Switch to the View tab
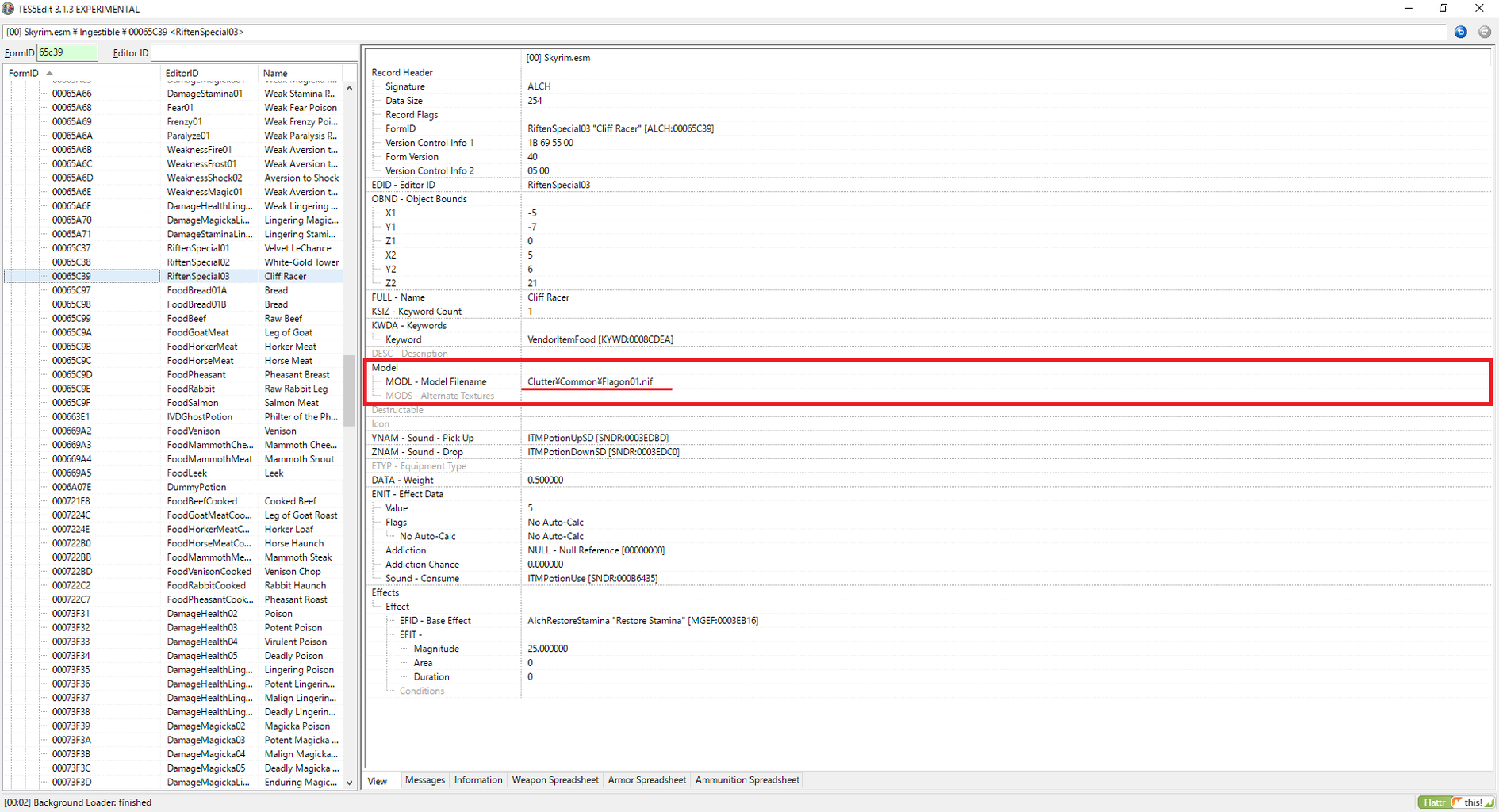Image resolution: width=1499 pixels, height=812 pixels. pos(378,781)
